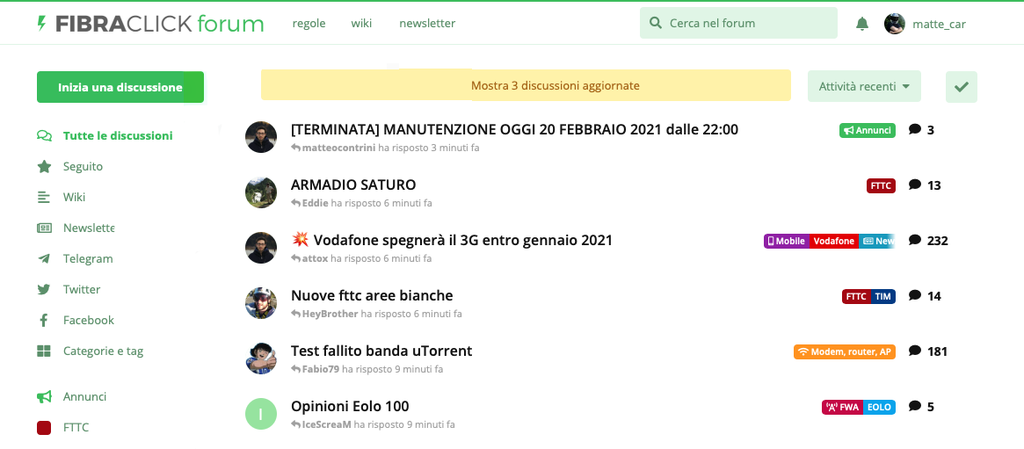Click avatar beside Test fallito banda uTorrent
This screenshot has height=449, width=1024.
click(261, 358)
